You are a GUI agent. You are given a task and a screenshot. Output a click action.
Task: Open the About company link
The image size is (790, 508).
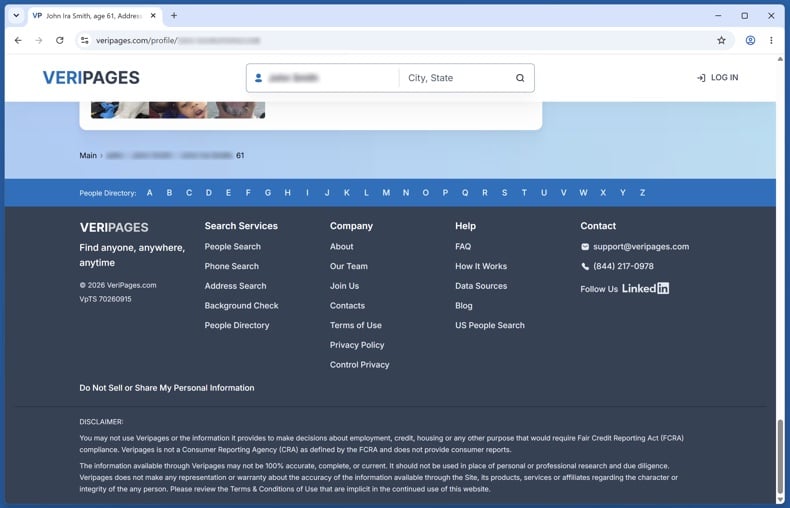coord(342,246)
